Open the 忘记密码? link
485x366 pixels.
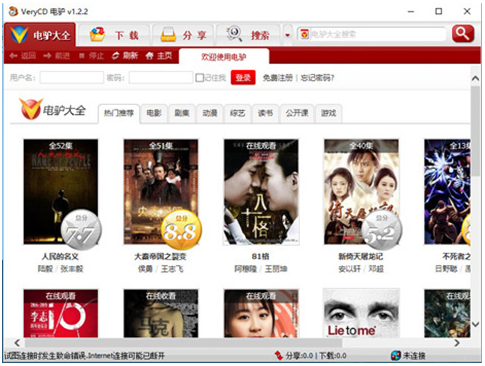[x=317, y=78]
